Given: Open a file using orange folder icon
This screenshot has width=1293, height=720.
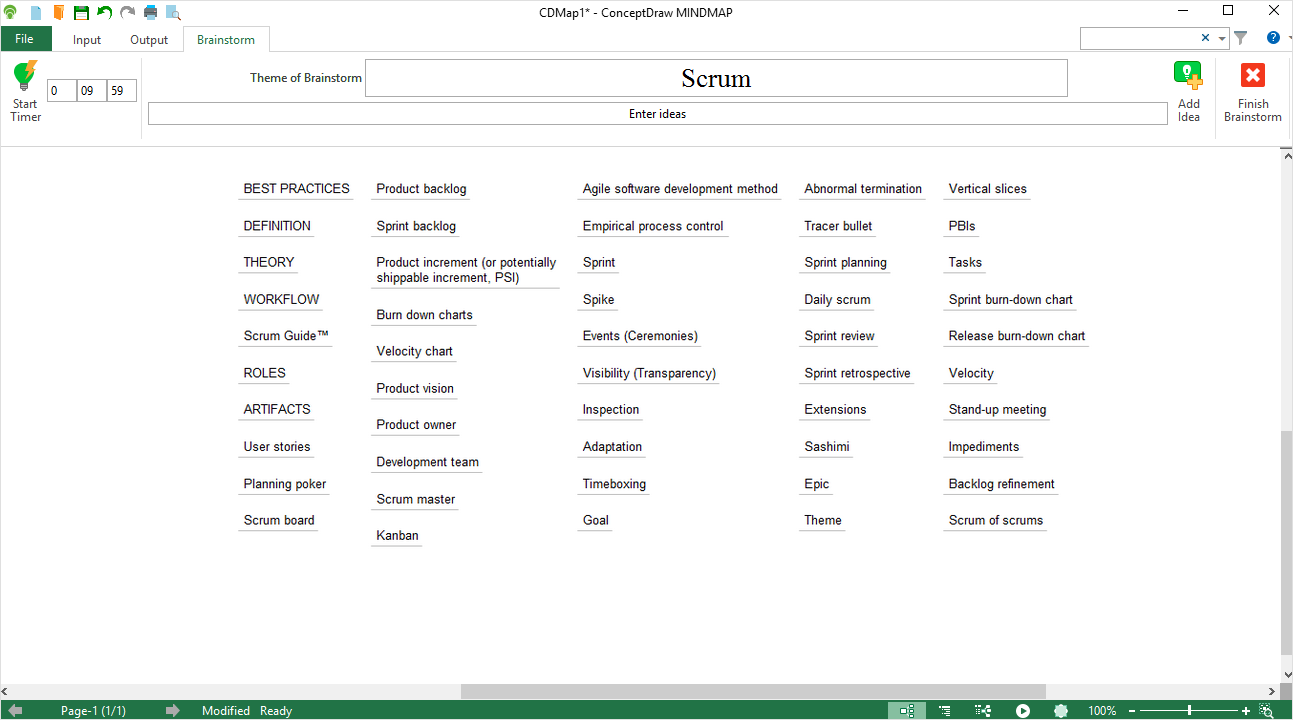Looking at the screenshot, I should (58, 12).
